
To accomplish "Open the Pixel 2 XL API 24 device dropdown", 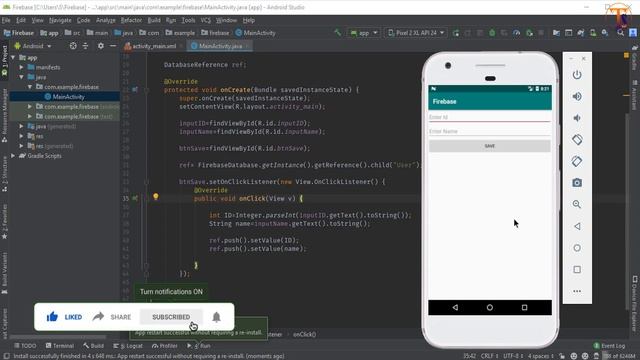I will click(x=416, y=33).
